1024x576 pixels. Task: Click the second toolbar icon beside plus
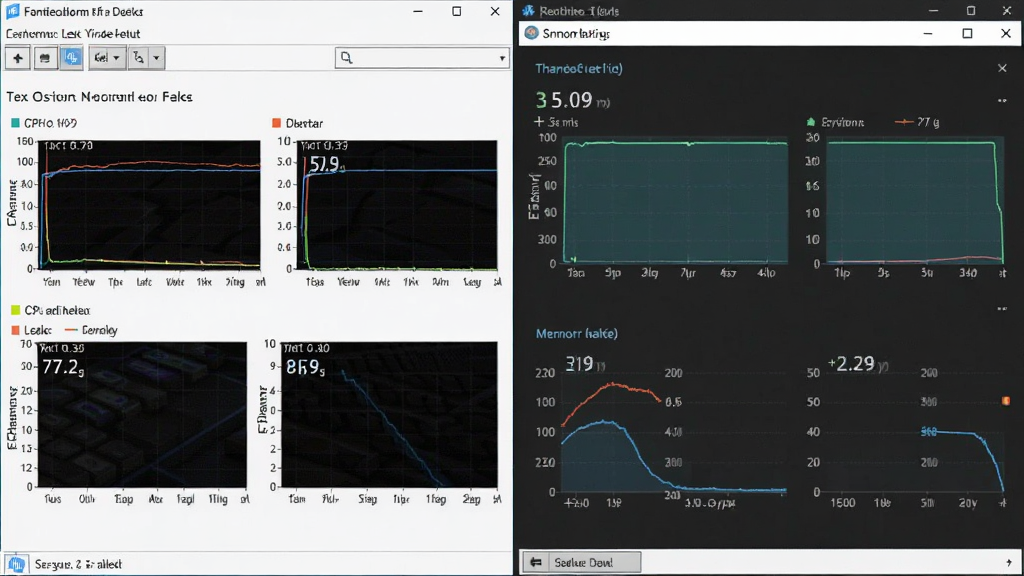pos(44,58)
